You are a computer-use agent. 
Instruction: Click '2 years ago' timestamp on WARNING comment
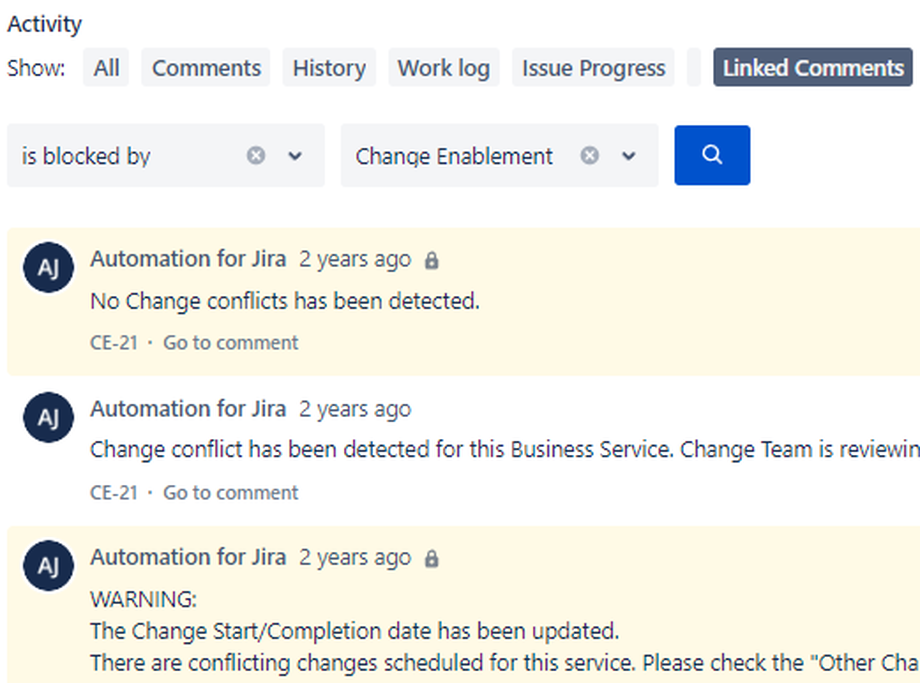355,557
